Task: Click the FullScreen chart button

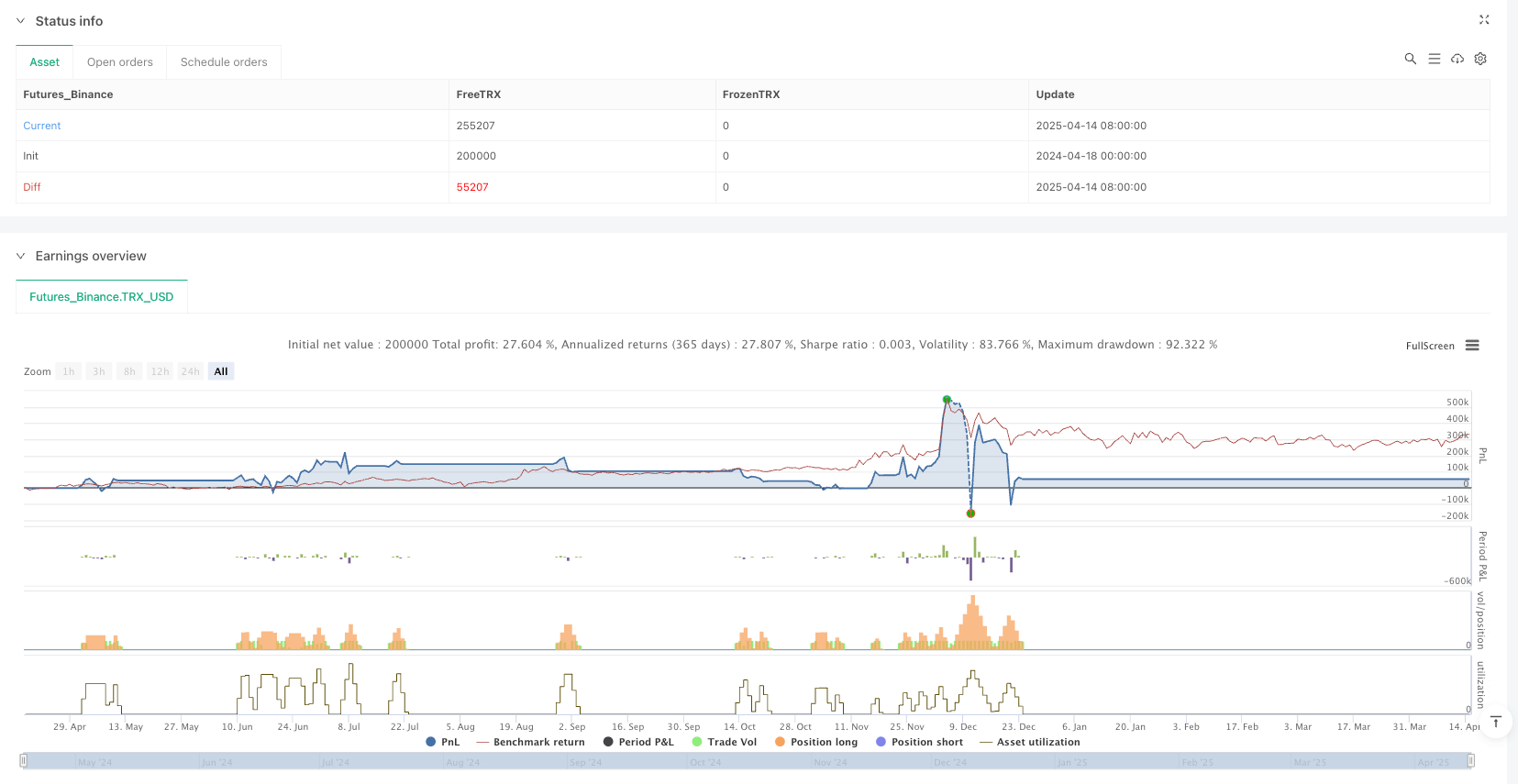Action: (1429, 346)
